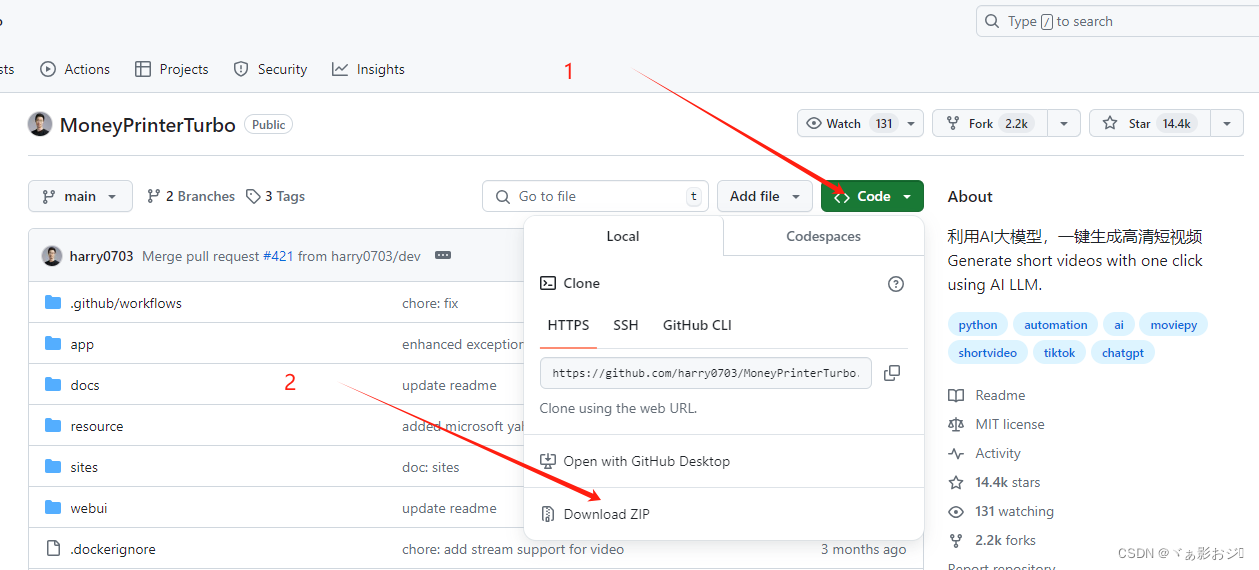The width and height of the screenshot is (1259, 570).
Task: Click the forks icon in About sidebar
Action: tap(956, 540)
